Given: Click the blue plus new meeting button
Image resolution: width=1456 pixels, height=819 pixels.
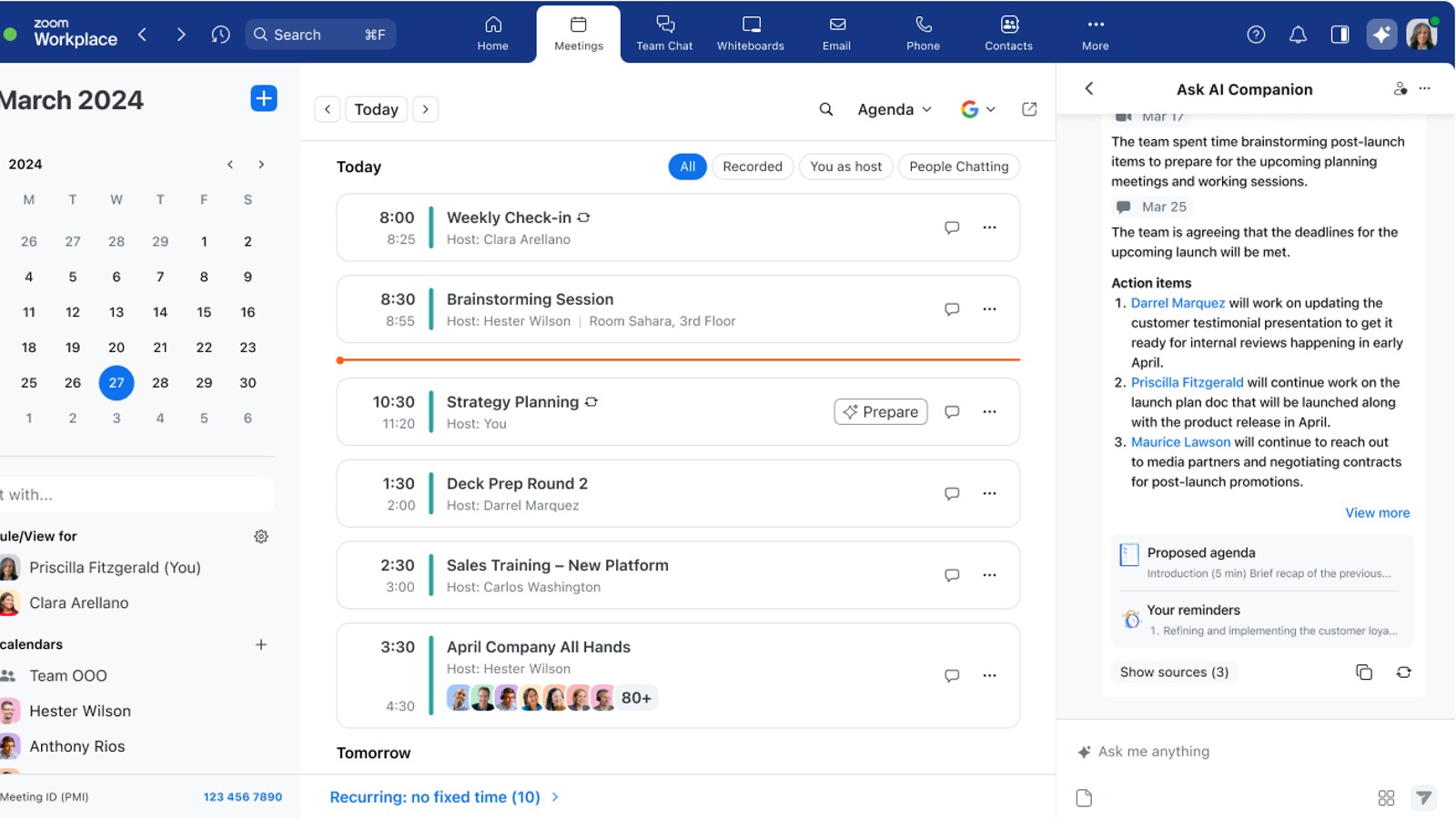Looking at the screenshot, I should (x=263, y=98).
